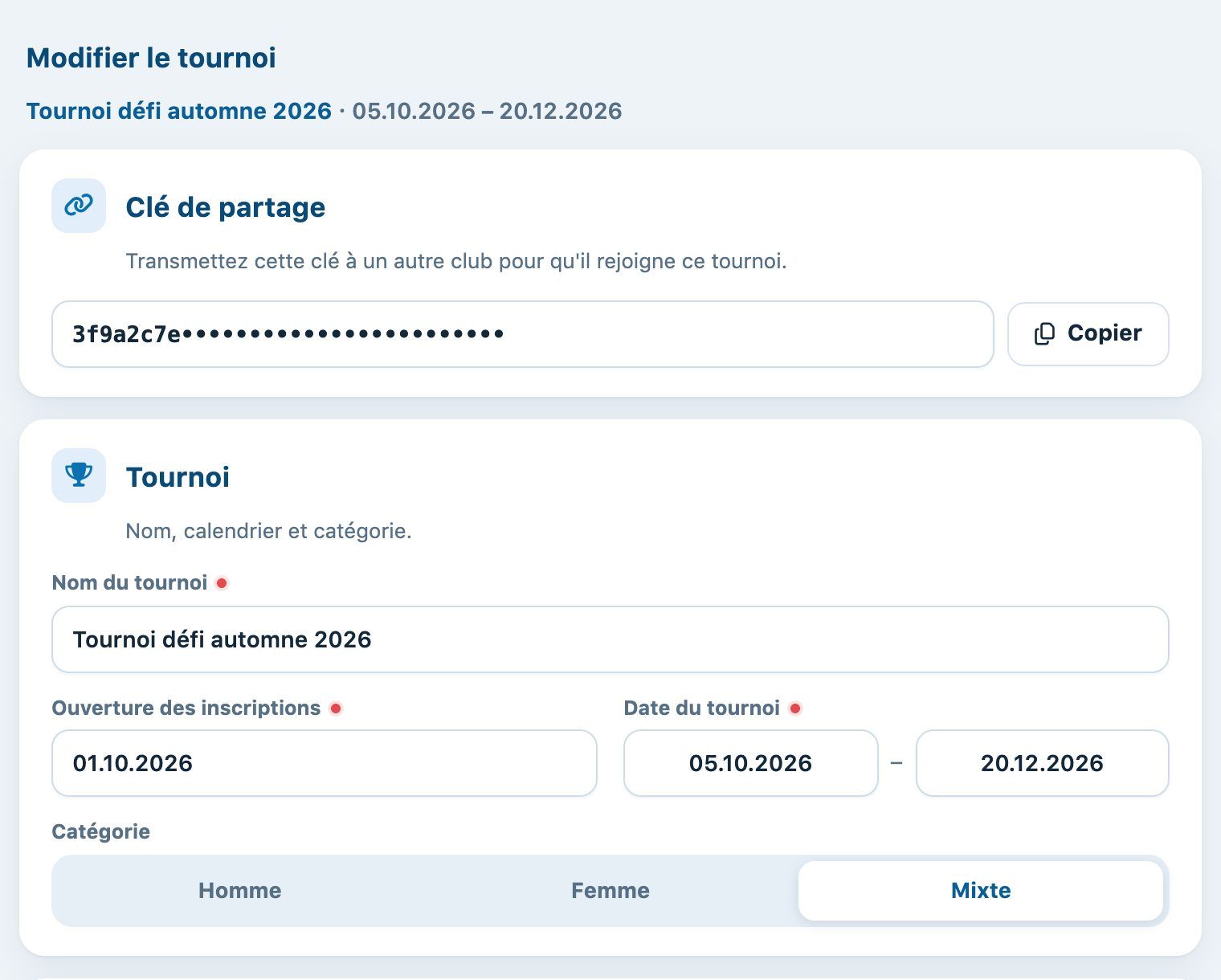Click the Tournoi défi automne 2026 subtitle link

point(179,111)
